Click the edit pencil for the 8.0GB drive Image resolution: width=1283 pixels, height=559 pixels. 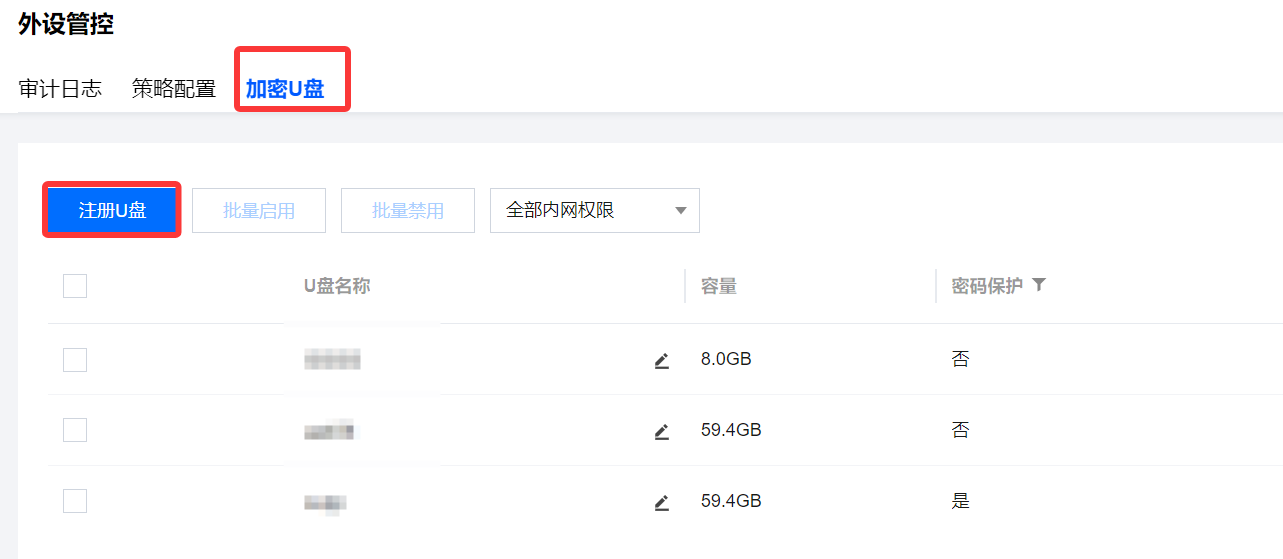pyautogui.click(x=661, y=360)
